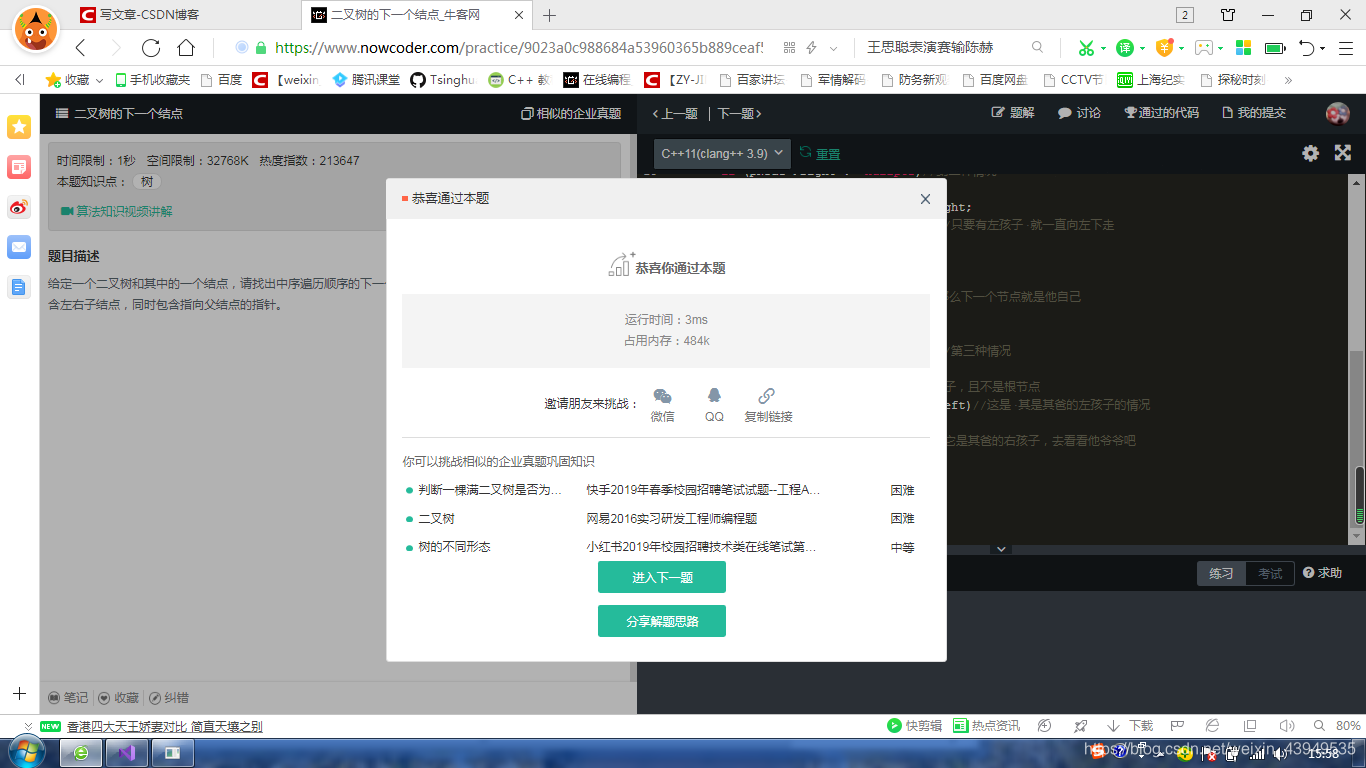Viewport: 1366px width, 768px height.
Task: Click the 纠错 error report button
Action: [168, 698]
